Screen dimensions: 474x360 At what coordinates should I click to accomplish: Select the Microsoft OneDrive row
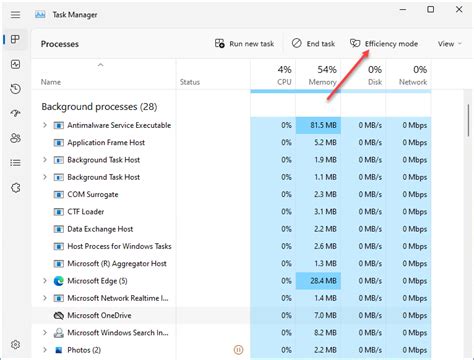(x=231, y=315)
